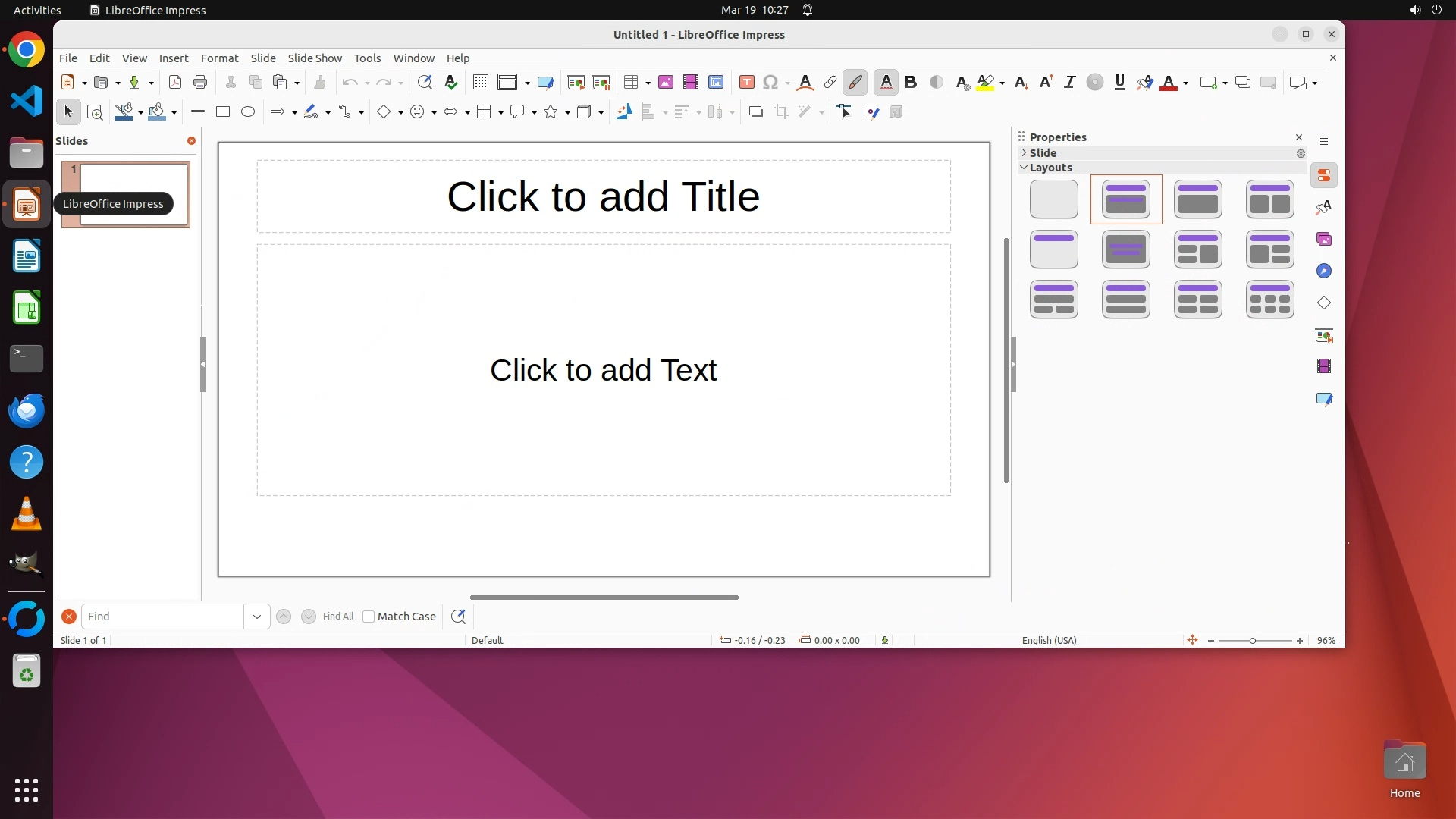This screenshot has height=819, width=1456.
Task: Select the Ellipse drawing tool
Action: (248, 112)
